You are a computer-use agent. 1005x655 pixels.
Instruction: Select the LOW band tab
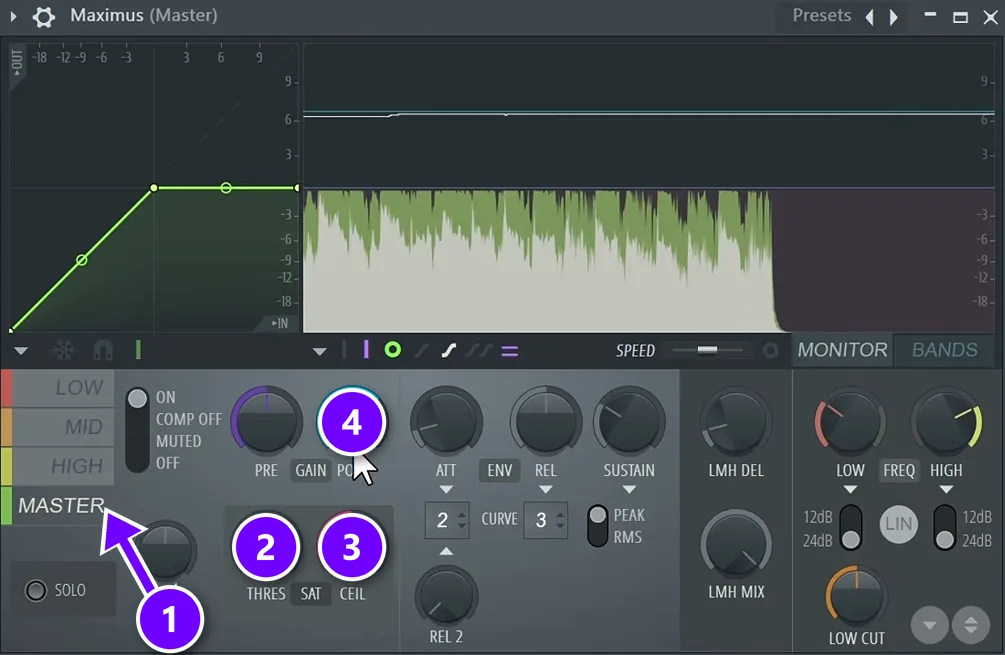point(63,388)
